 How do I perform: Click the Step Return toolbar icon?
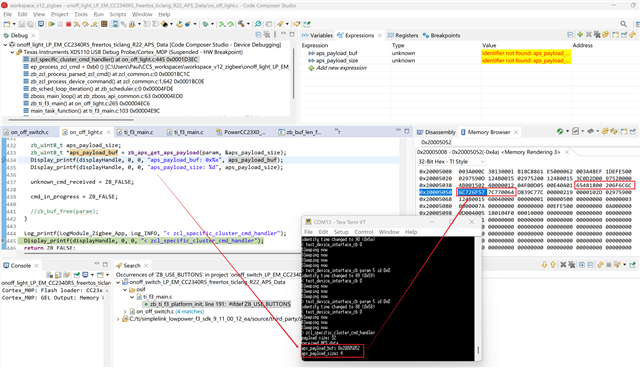[x=94, y=24]
